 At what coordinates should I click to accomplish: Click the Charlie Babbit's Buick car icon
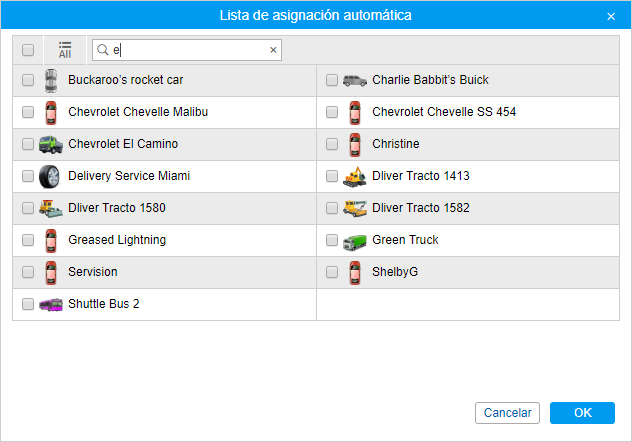point(354,80)
